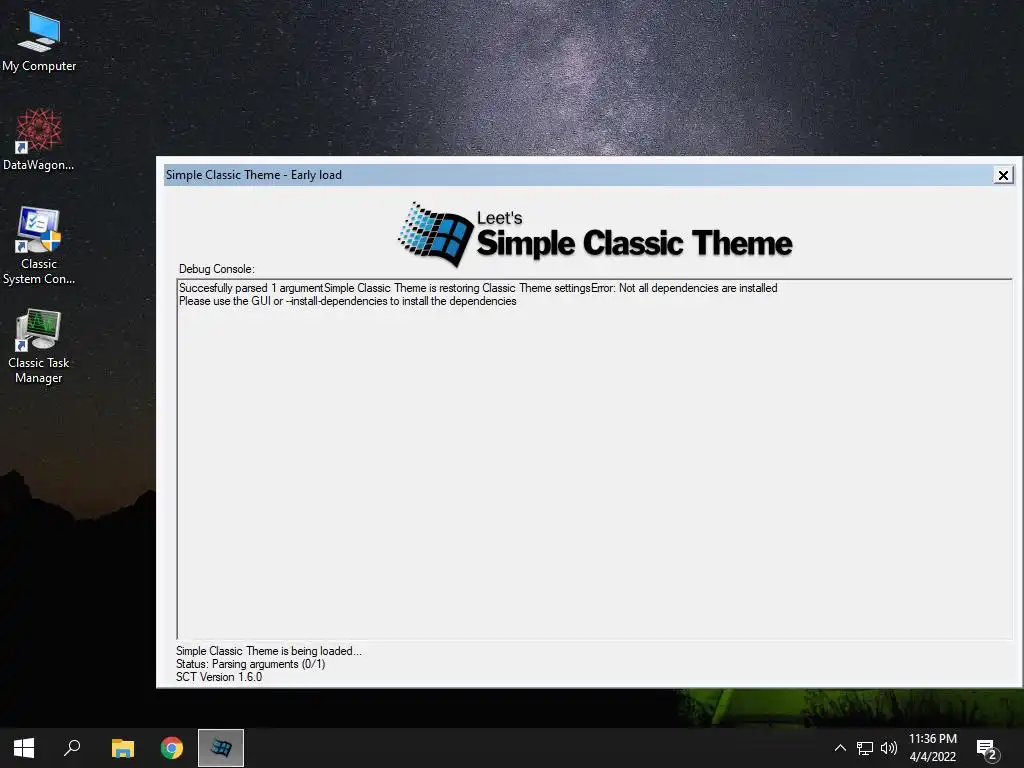This screenshot has width=1024, height=768.
Task: Show hidden system tray icons
Action: tap(840, 748)
